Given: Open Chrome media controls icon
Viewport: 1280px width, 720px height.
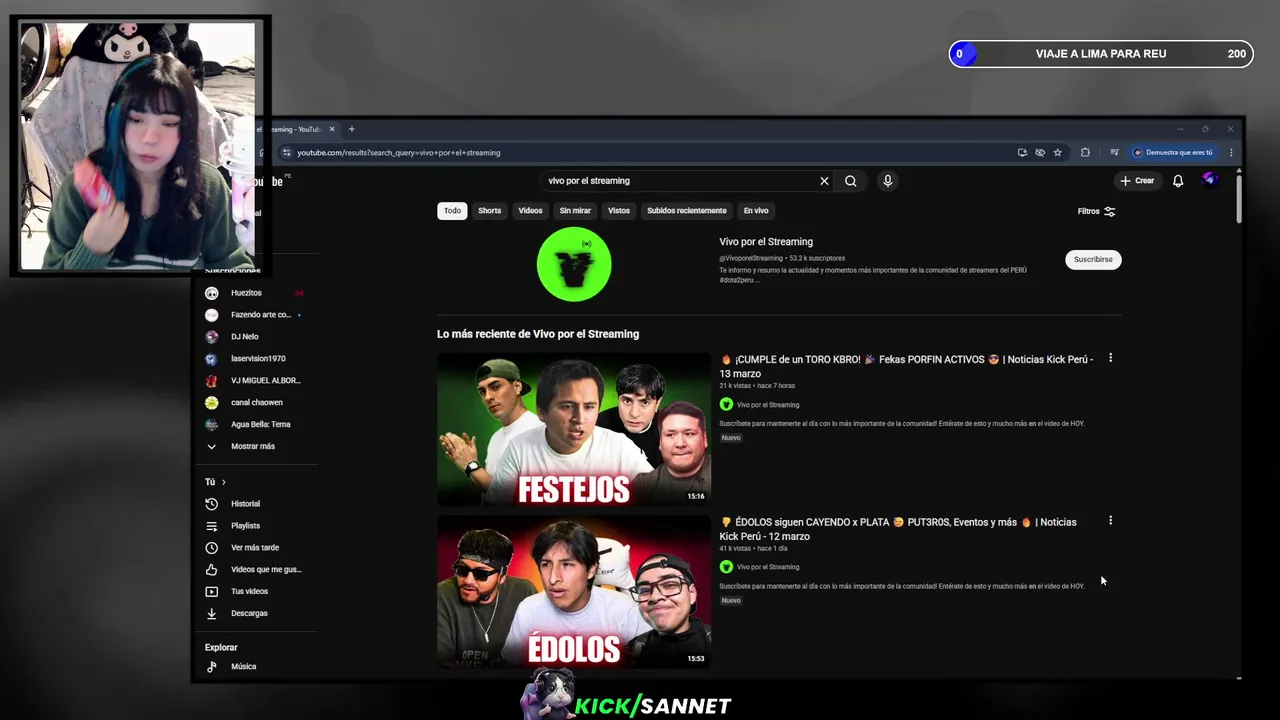Looking at the screenshot, I should [1114, 153].
